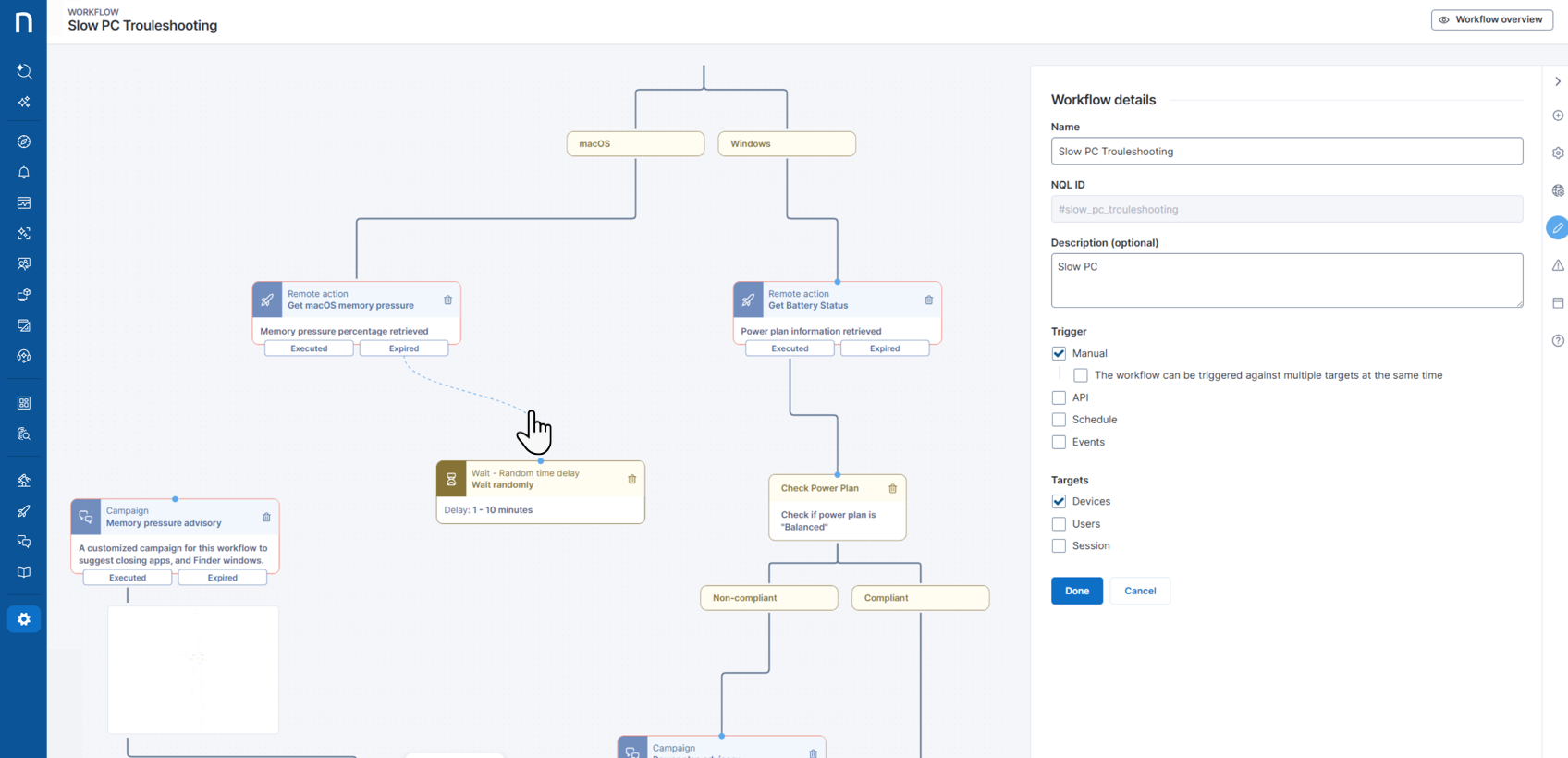This screenshot has width=1568, height=758.
Task: Delete the Wait randomly node
Action: pos(632,480)
